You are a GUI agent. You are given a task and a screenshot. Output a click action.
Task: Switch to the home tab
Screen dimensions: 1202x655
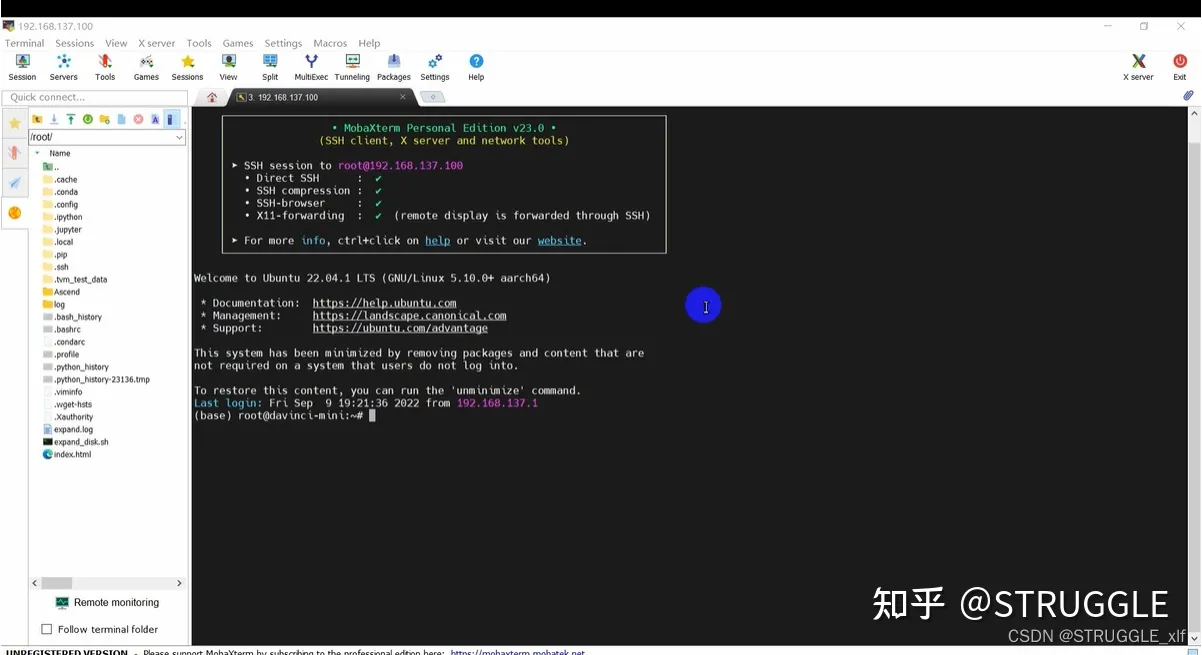click(x=211, y=97)
